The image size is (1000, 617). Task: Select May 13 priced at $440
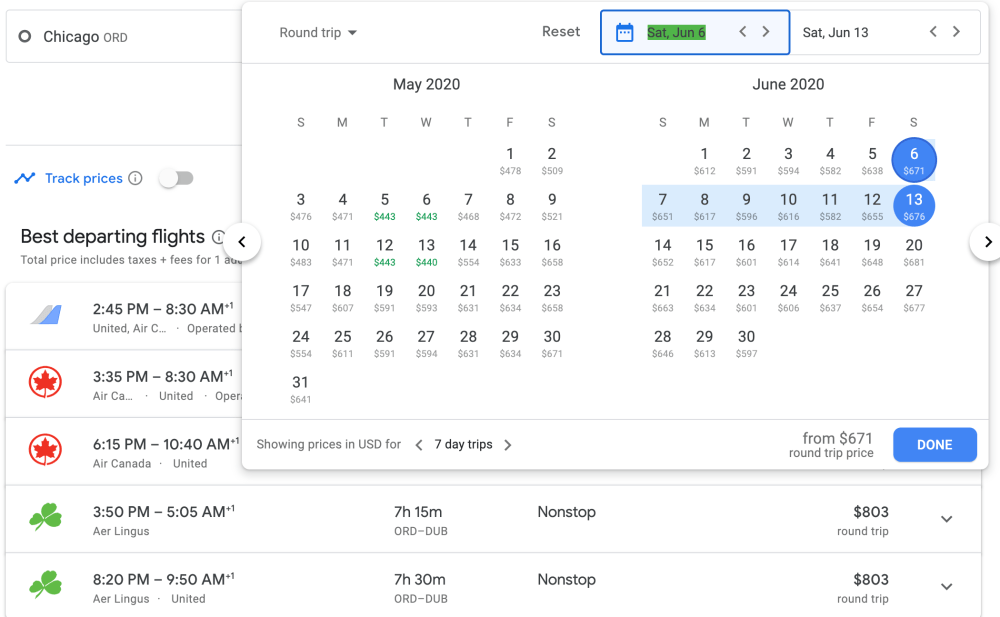tap(426, 252)
